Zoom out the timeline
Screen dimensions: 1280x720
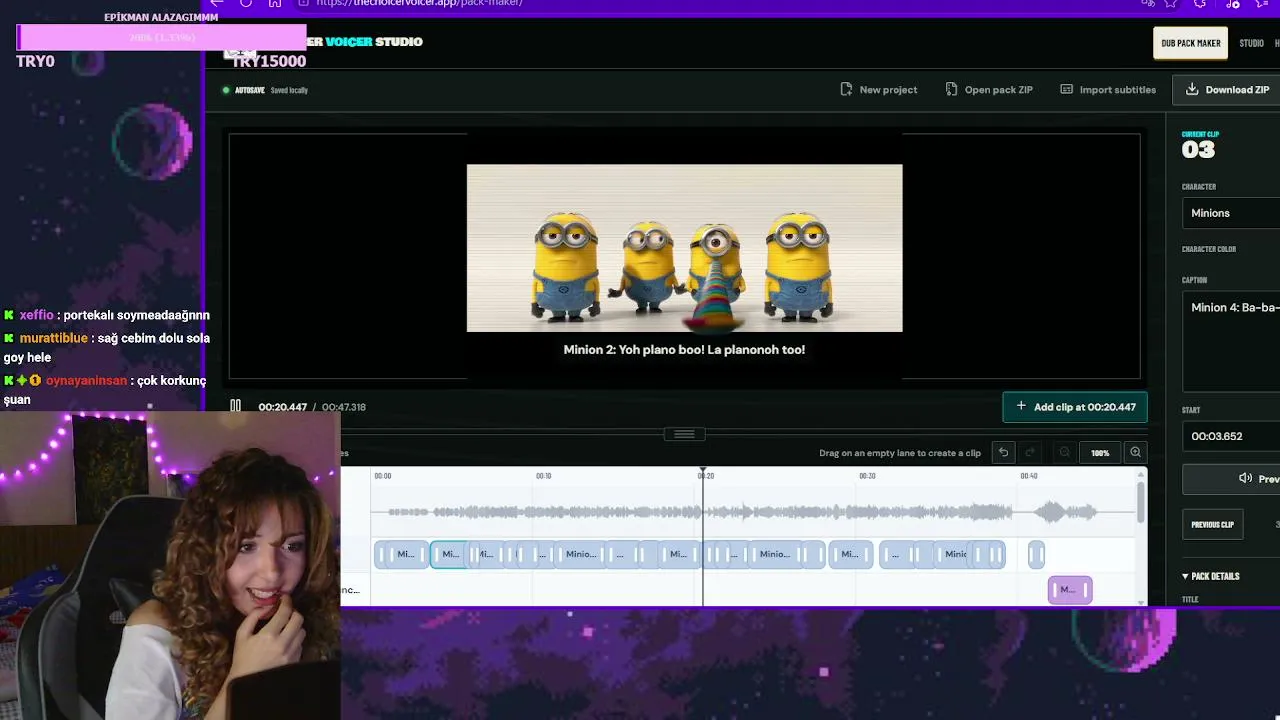[x=1064, y=453]
